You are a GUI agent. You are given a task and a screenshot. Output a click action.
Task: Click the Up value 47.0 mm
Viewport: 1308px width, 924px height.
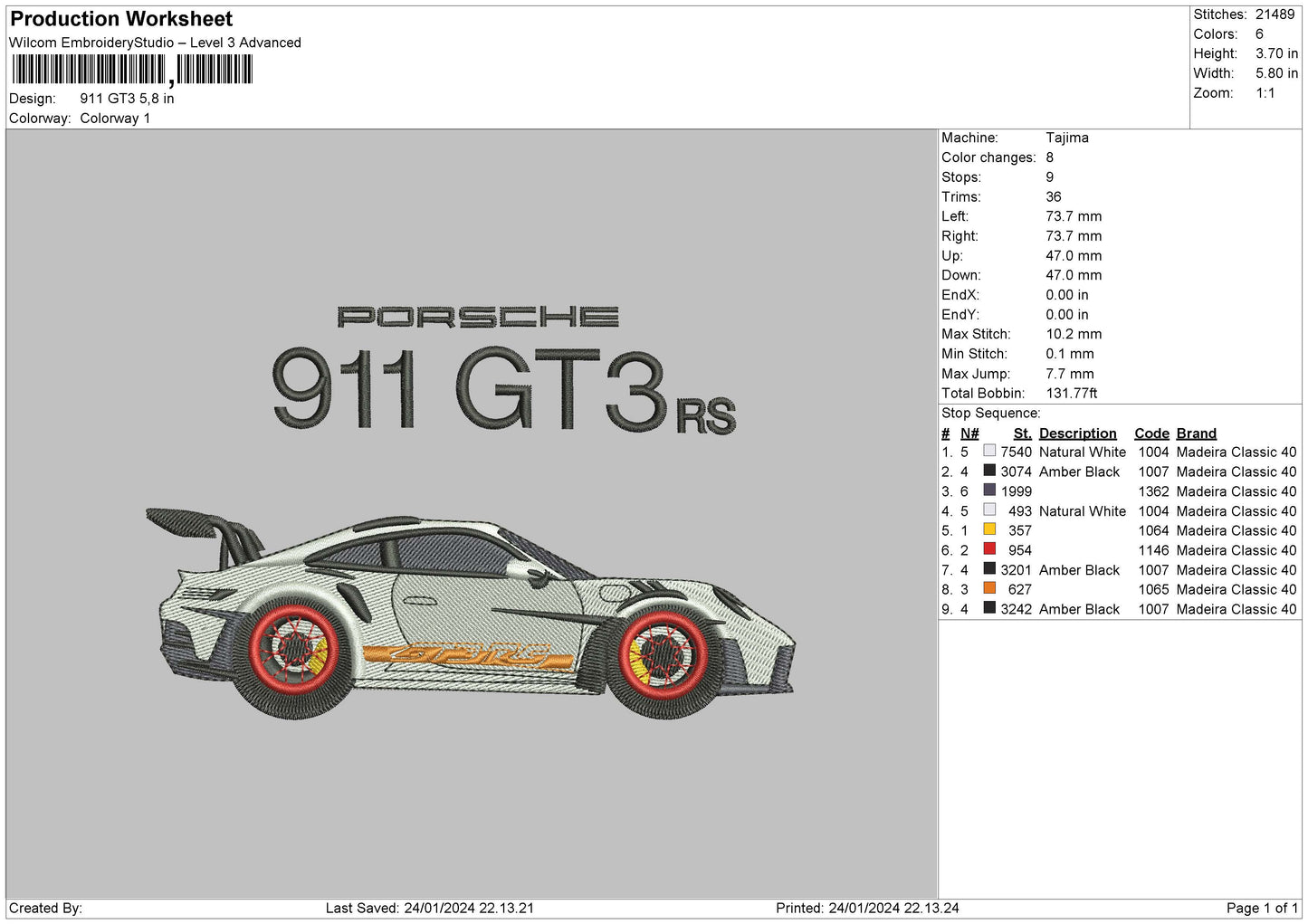(x=1074, y=256)
